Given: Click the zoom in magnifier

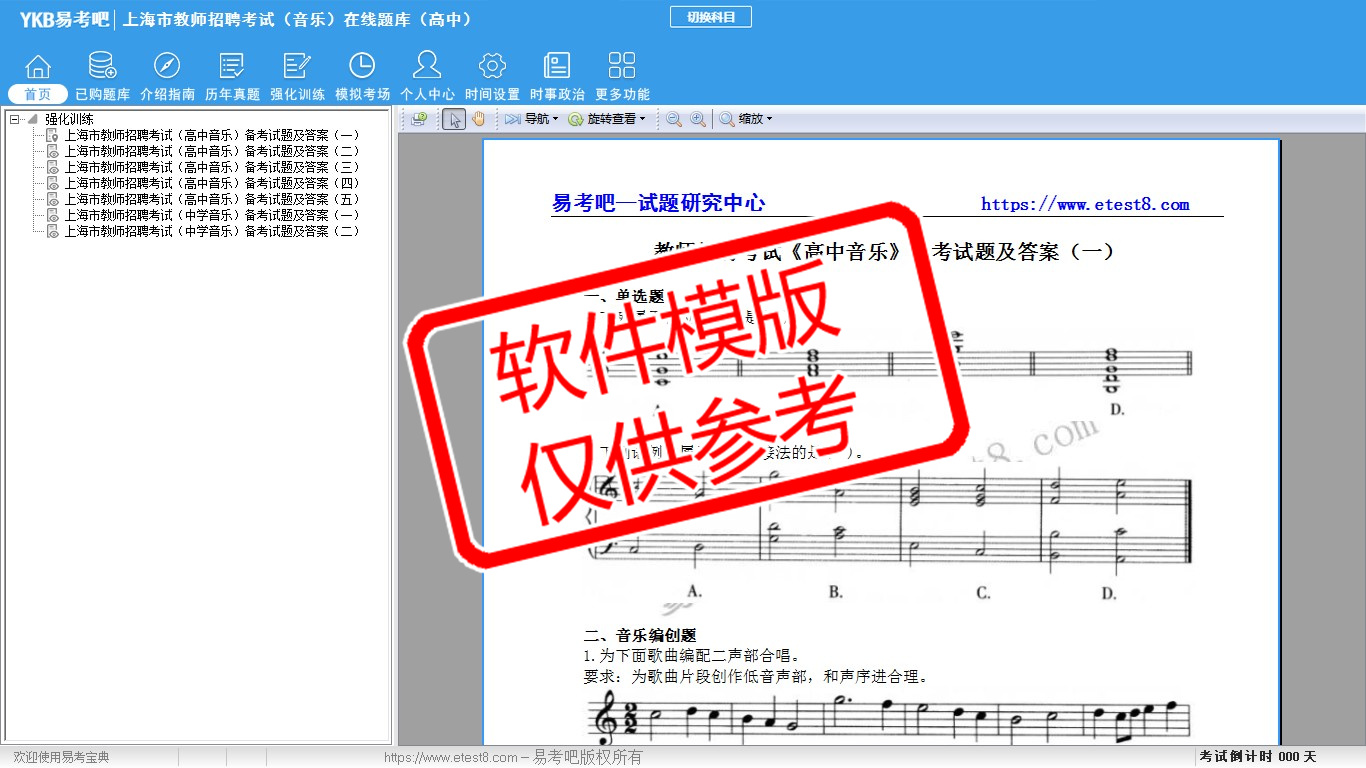Looking at the screenshot, I should coord(698,119).
